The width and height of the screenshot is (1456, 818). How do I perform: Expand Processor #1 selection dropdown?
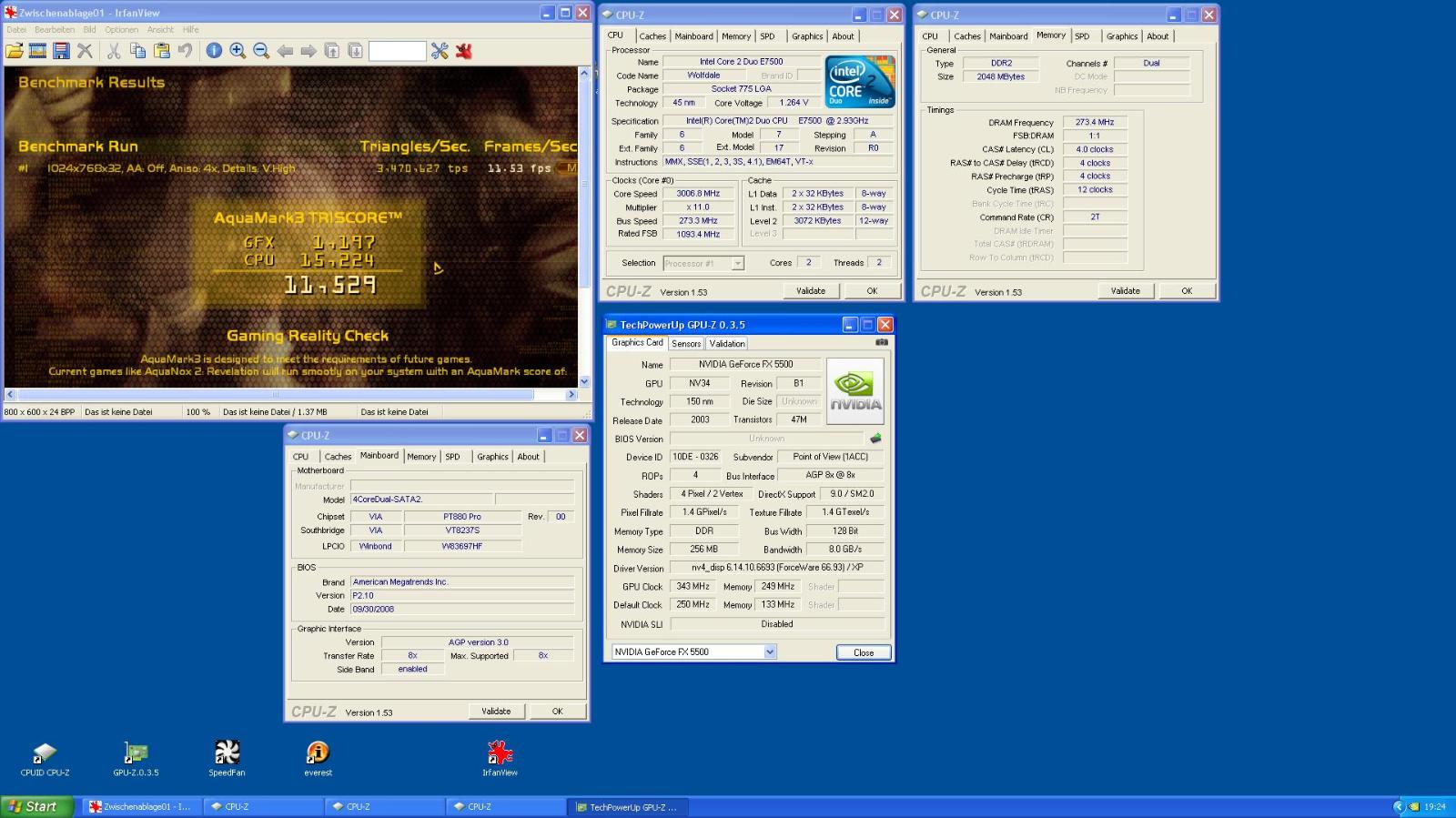738,264
